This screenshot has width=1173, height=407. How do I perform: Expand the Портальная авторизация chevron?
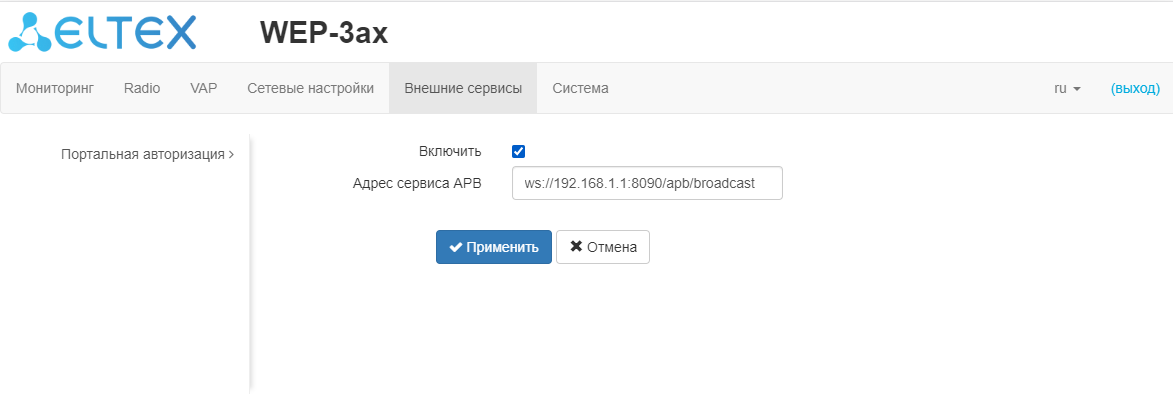(231, 155)
